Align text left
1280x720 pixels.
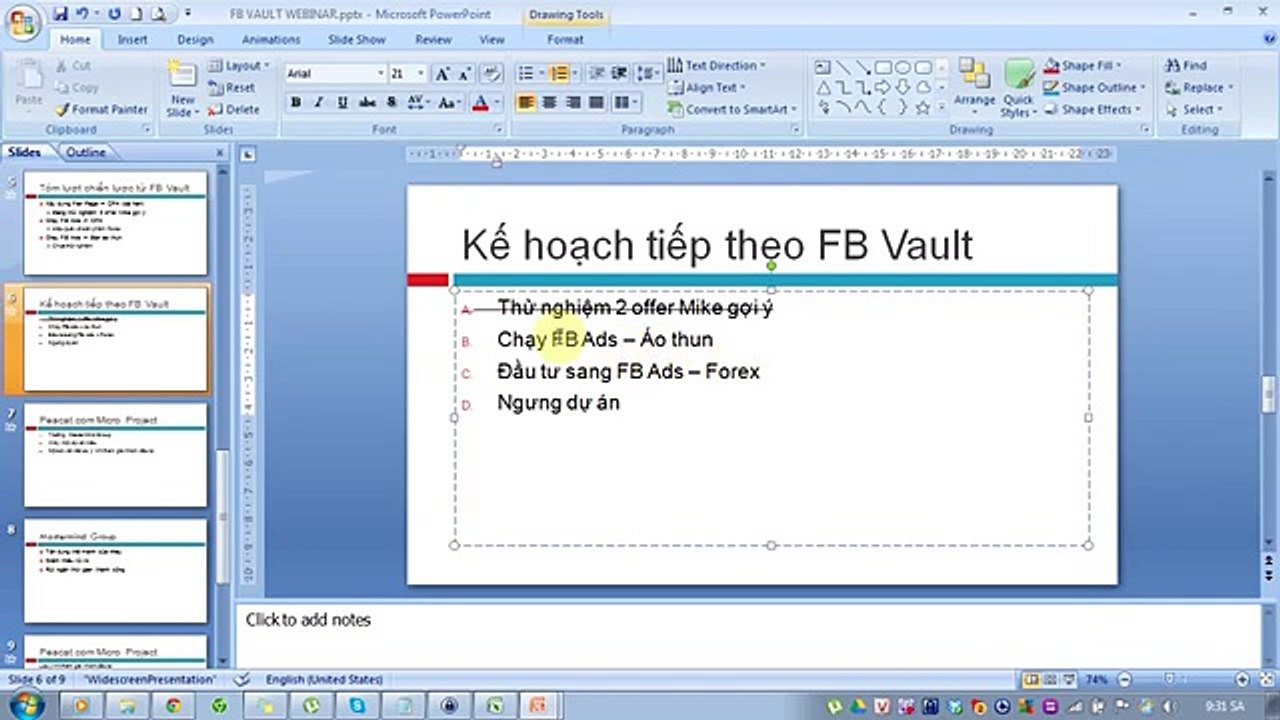(x=526, y=102)
